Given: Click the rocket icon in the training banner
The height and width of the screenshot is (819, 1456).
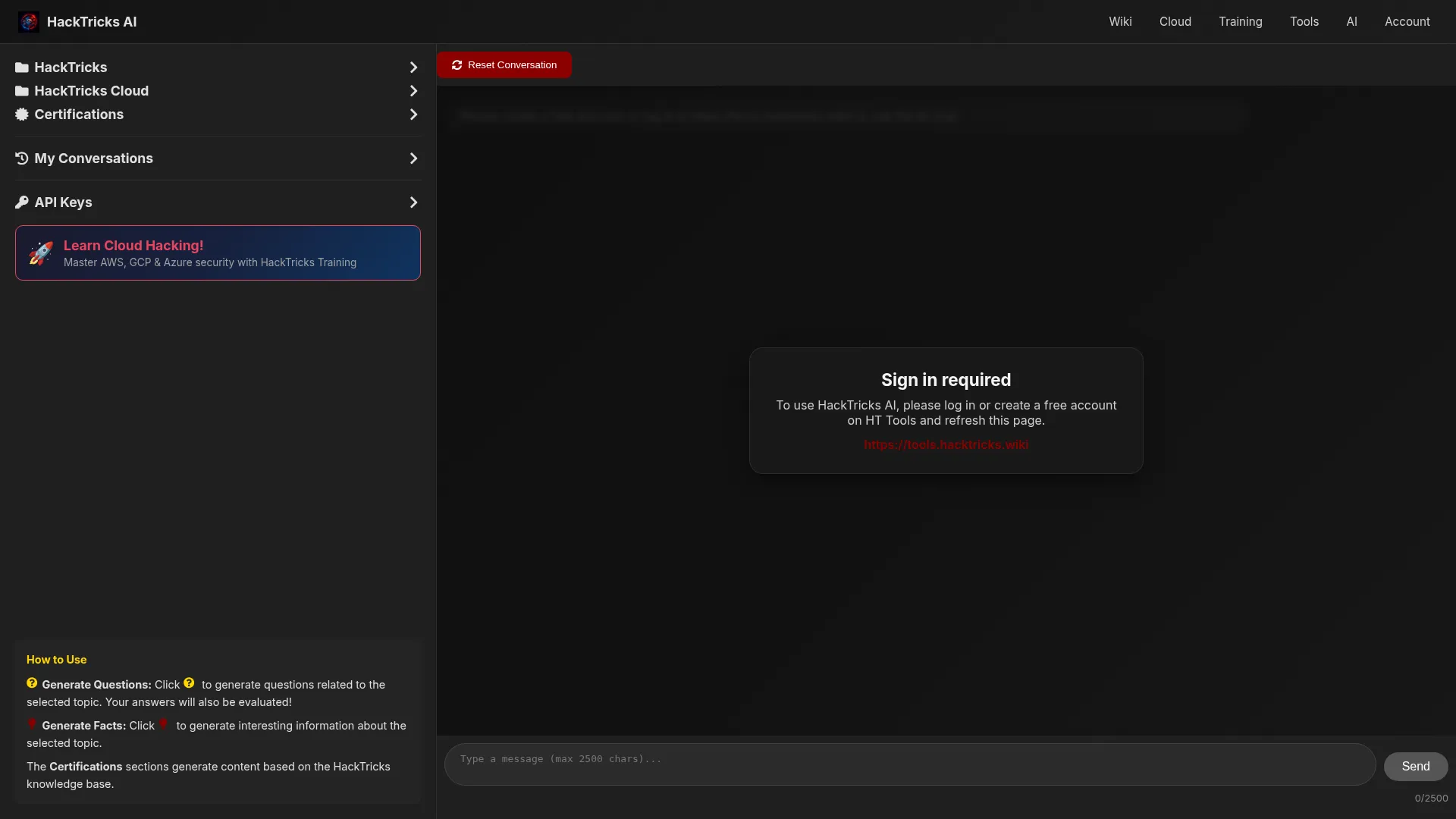Looking at the screenshot, I should point(41,253).
